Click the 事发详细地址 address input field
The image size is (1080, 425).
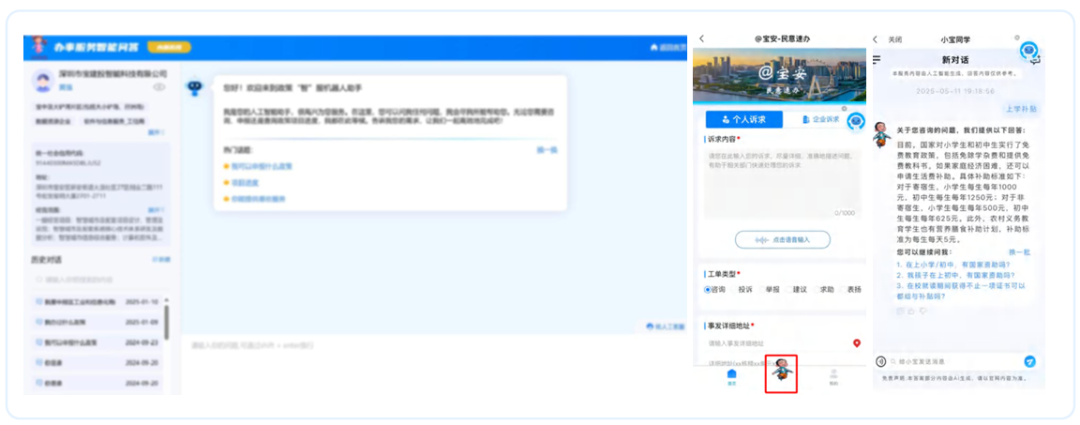(777, 343)
